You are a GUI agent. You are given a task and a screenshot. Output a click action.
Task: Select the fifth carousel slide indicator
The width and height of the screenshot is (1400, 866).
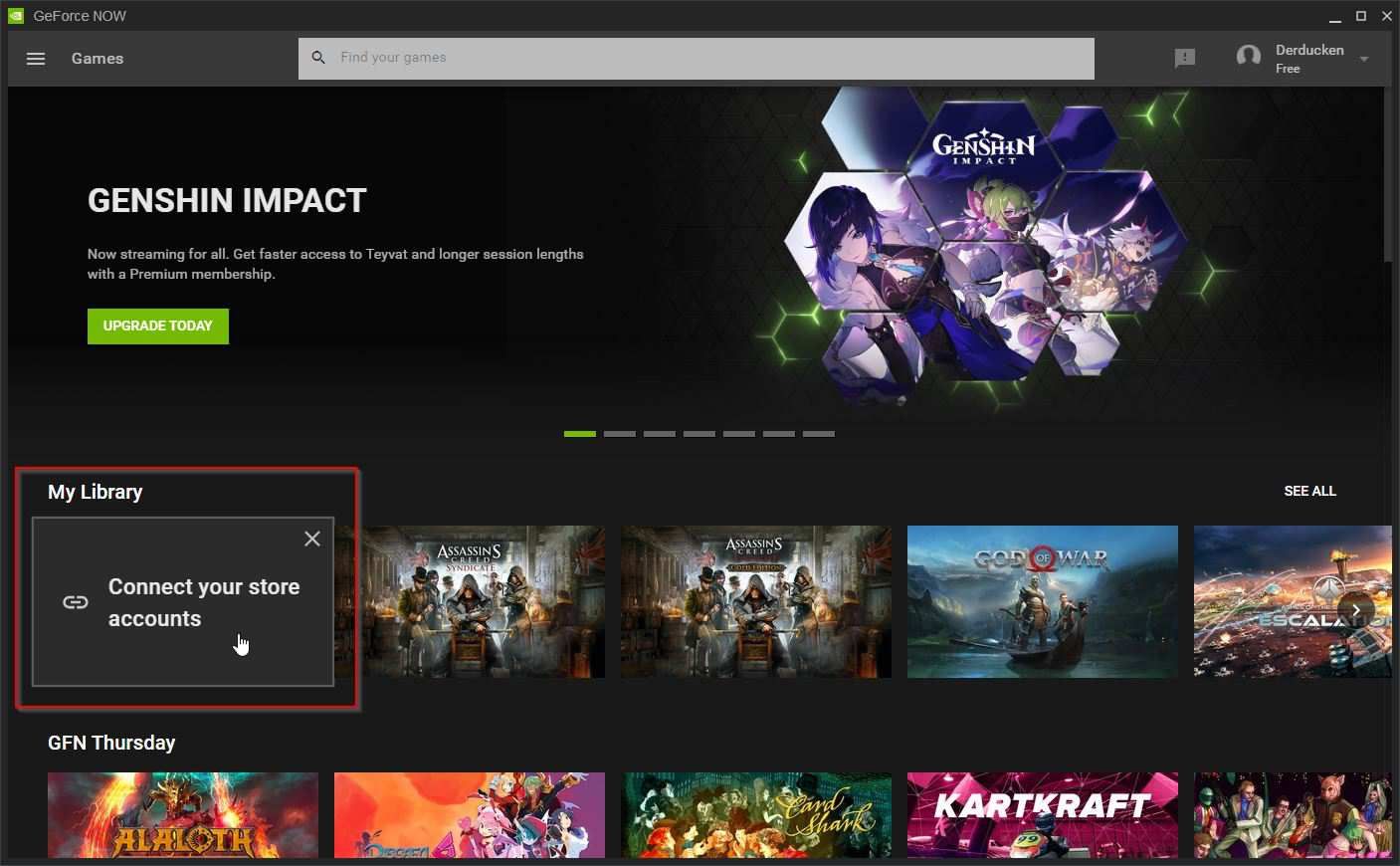click(739, 434)
